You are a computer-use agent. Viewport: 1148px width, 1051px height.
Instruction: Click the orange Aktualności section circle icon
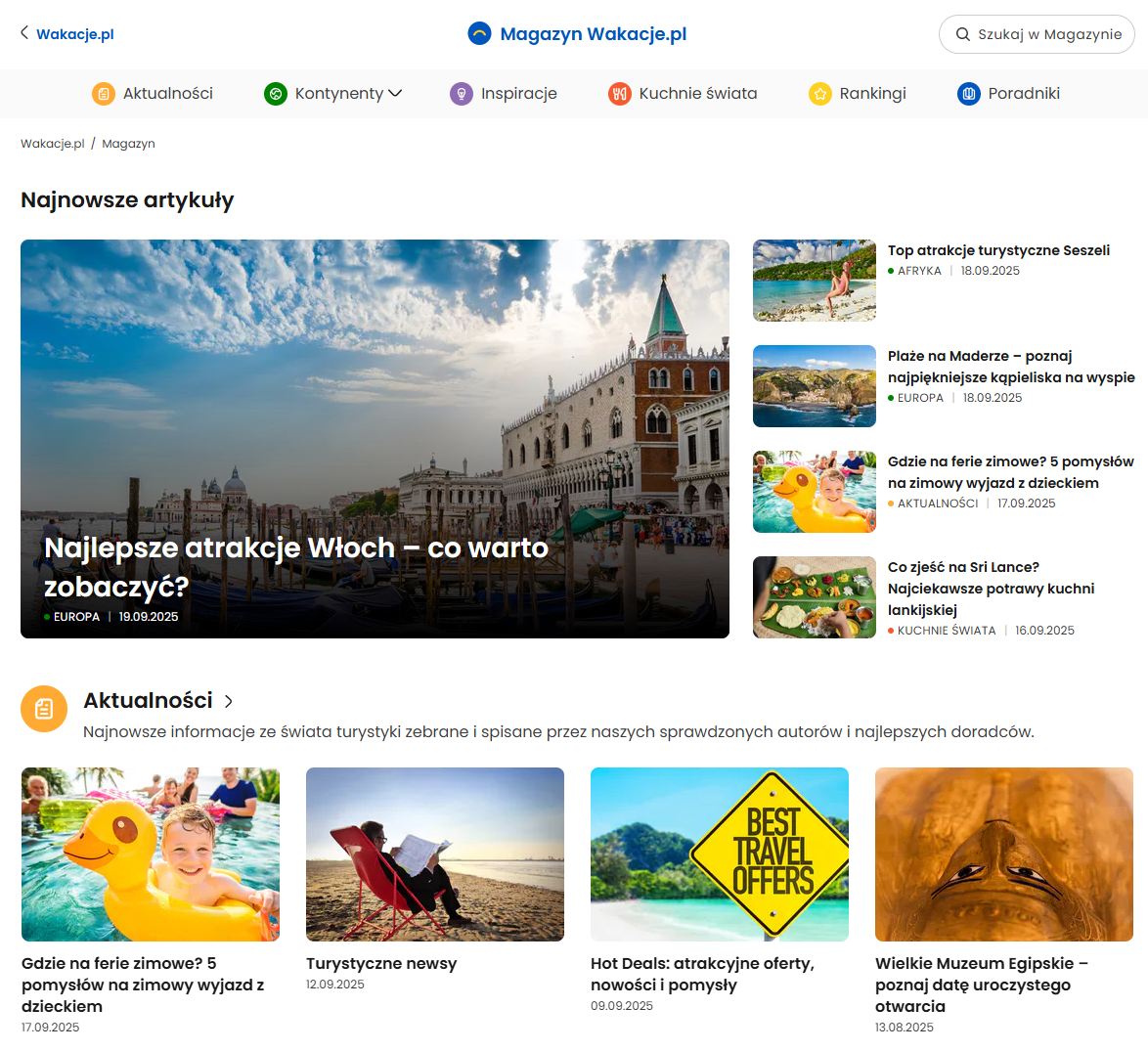pos(43,708)
